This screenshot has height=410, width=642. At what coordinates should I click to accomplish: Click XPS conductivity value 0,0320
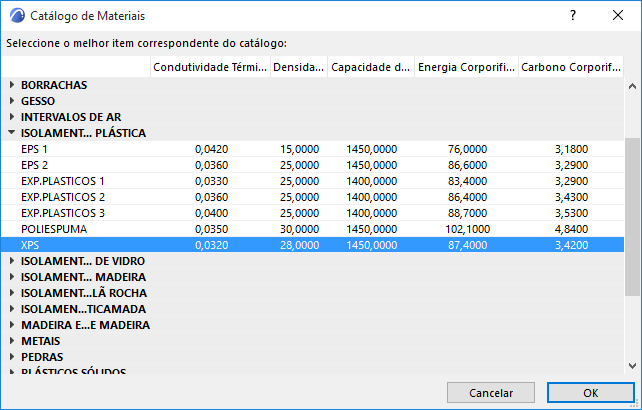(x=211, y=245)
